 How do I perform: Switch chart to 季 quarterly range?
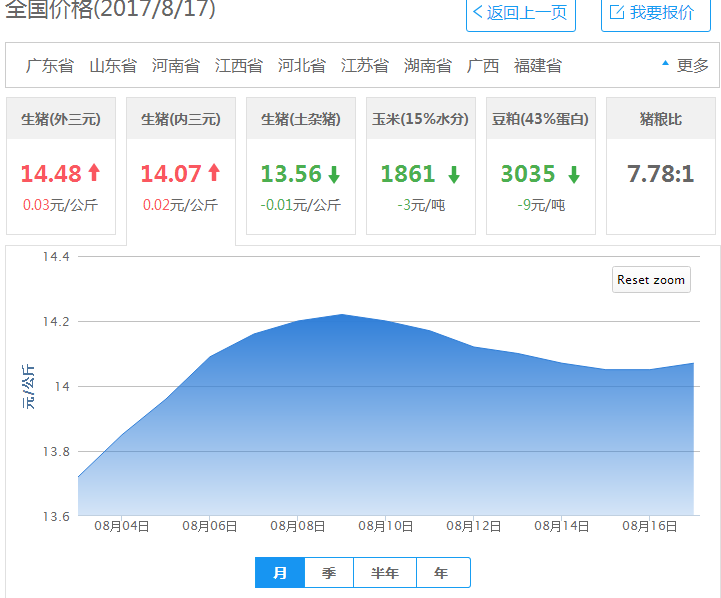coord(329,573)
